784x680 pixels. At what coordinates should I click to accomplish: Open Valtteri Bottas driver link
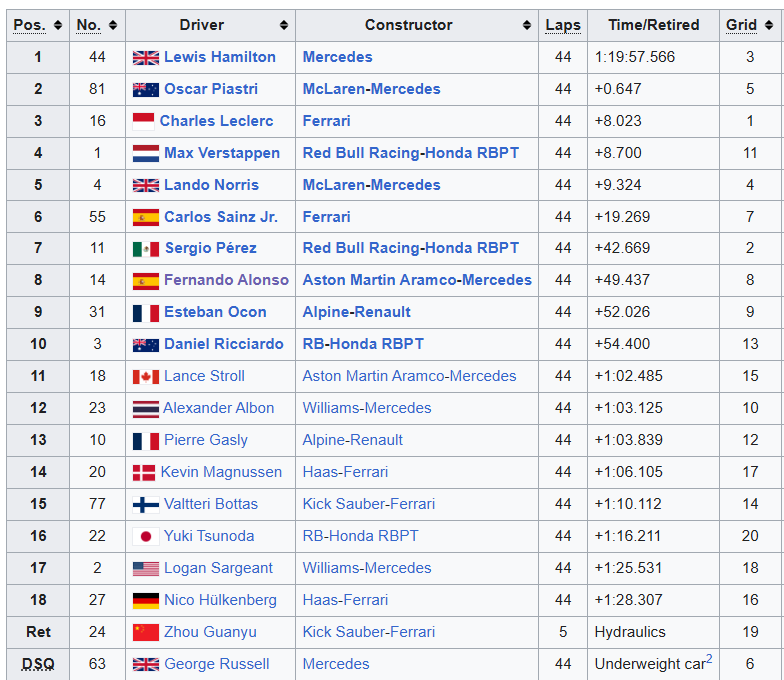pos(210,504)
